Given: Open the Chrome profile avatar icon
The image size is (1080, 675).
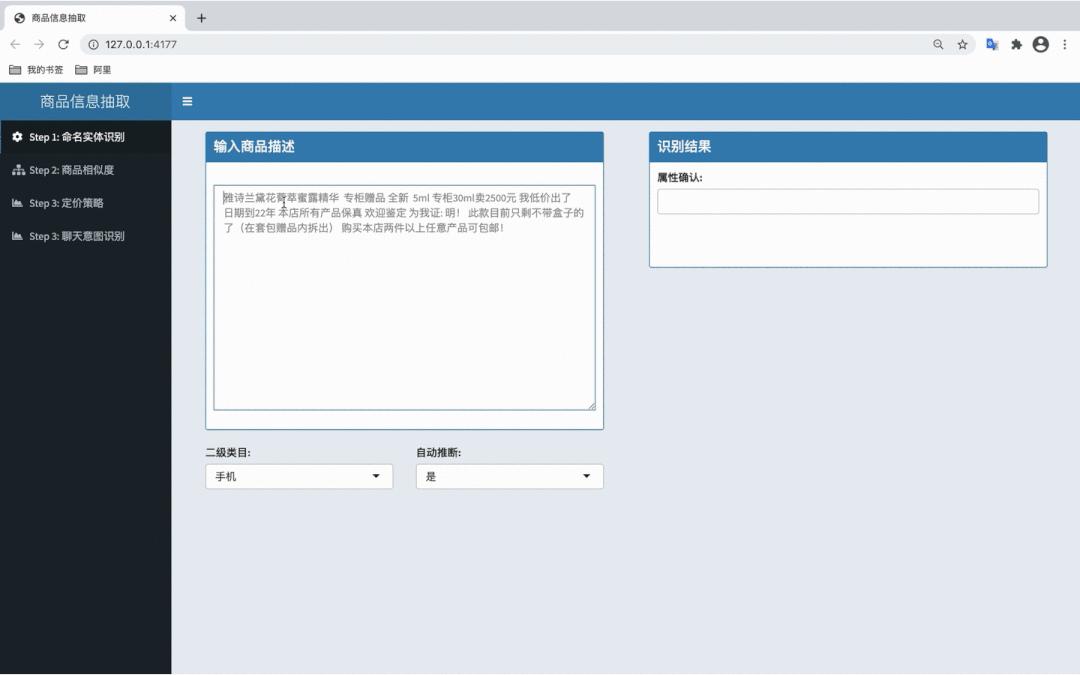Looking at the screenshot, I should tap(1040, 44).
